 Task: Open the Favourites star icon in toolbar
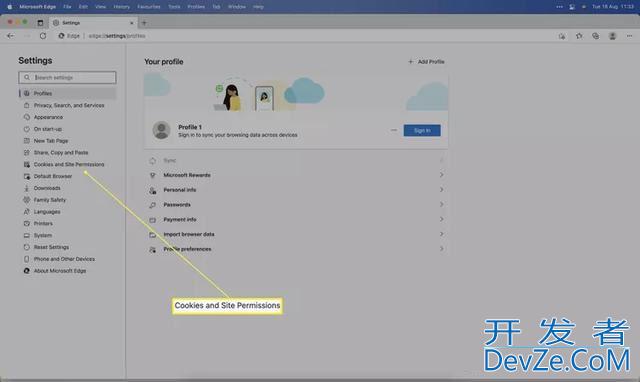[579, 36]
